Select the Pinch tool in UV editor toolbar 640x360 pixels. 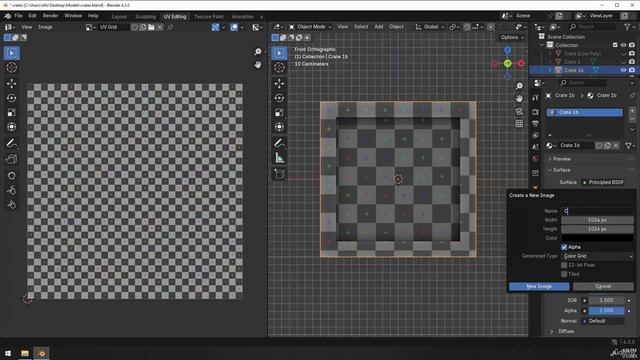[x=11, y=204]
